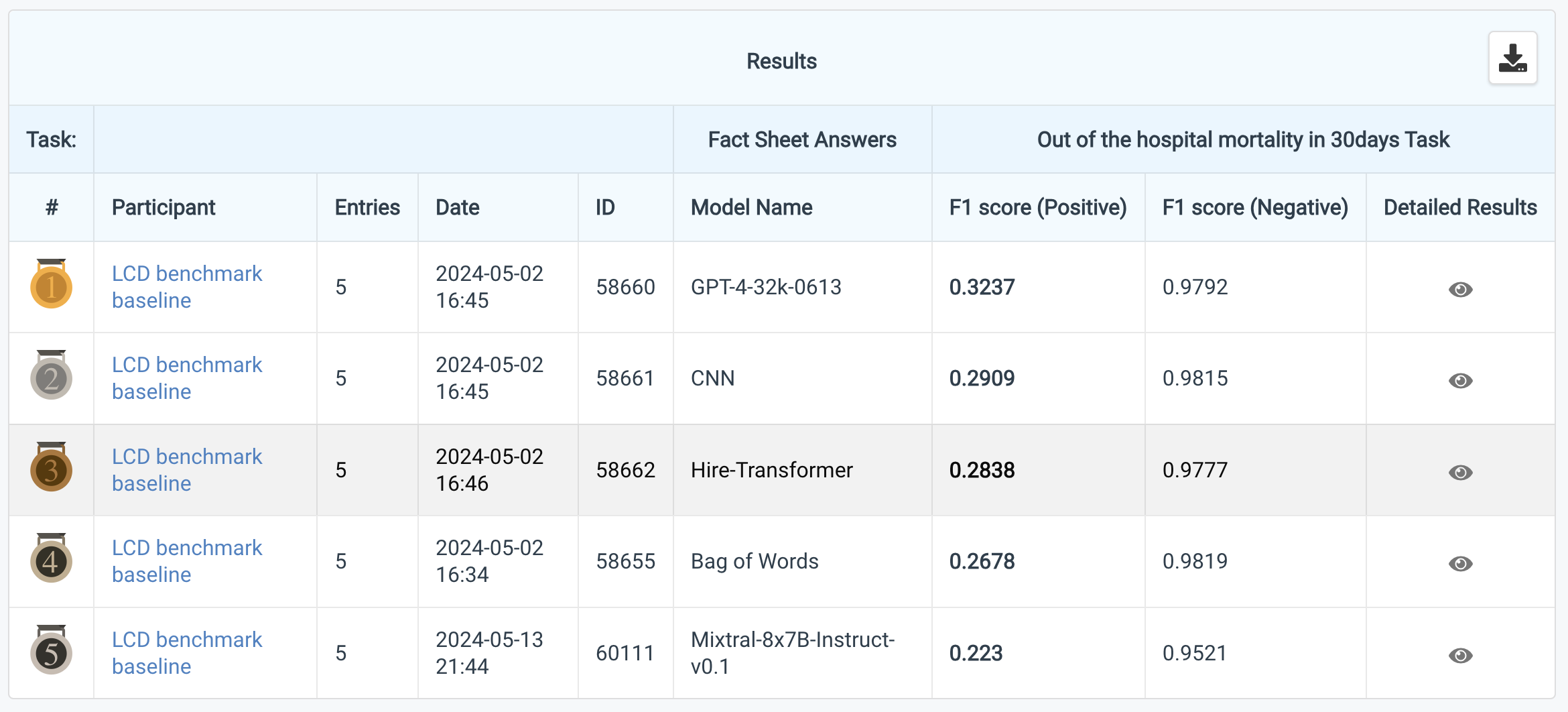Sort by F1 score (Positive) column

click(x=1037, y=207)
